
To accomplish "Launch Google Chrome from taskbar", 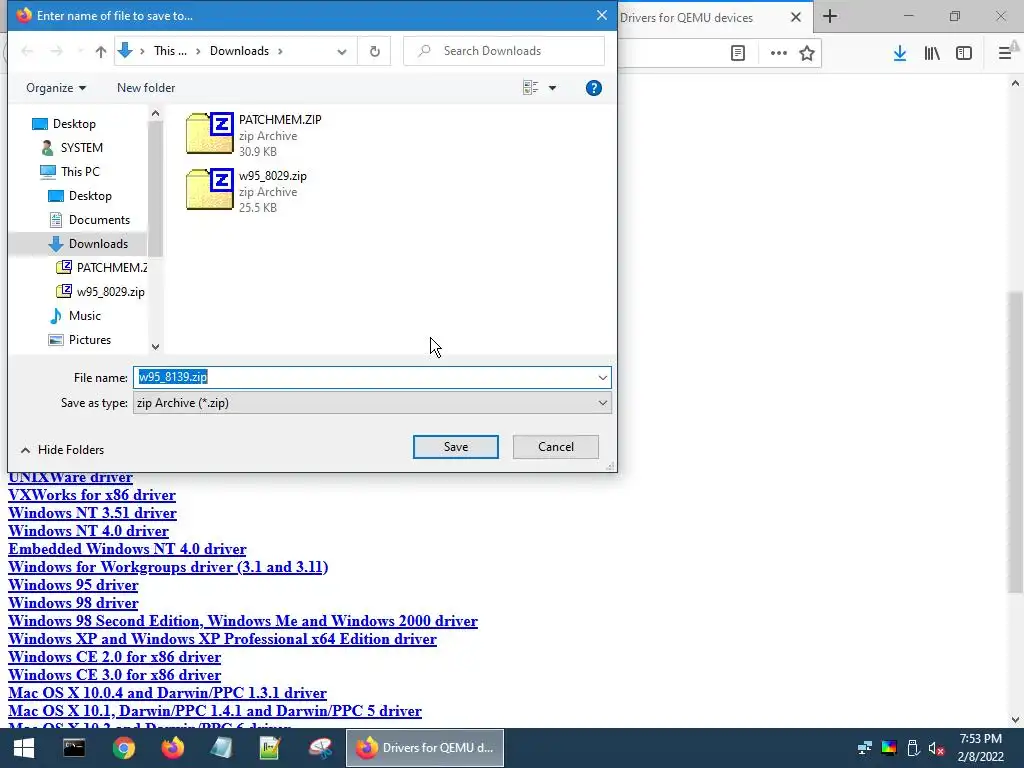I will click(123, 748).
